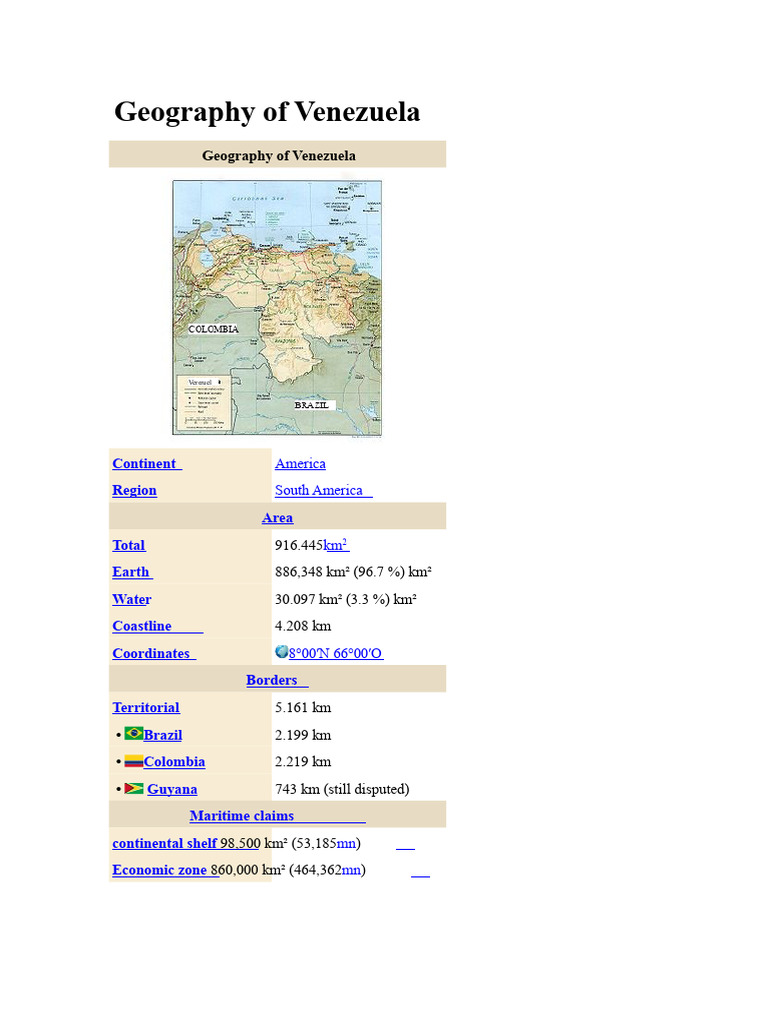Viewport: 768px width, 1024px height.
Task: Open the Colombia link
Action: (174, 762)
